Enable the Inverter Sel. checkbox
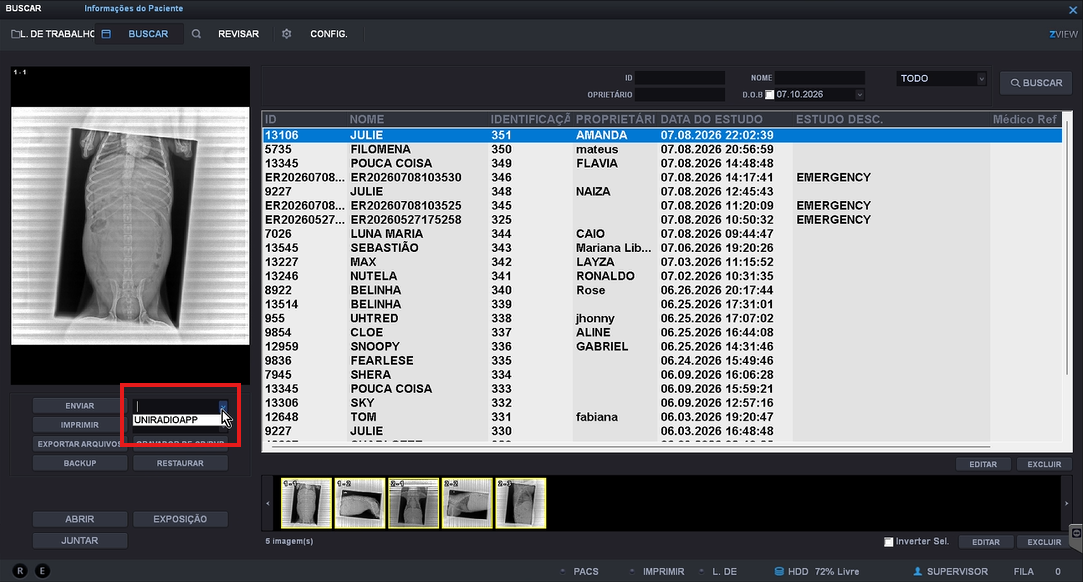Viewport: 1083px width, 582px height. coord(889,542)
